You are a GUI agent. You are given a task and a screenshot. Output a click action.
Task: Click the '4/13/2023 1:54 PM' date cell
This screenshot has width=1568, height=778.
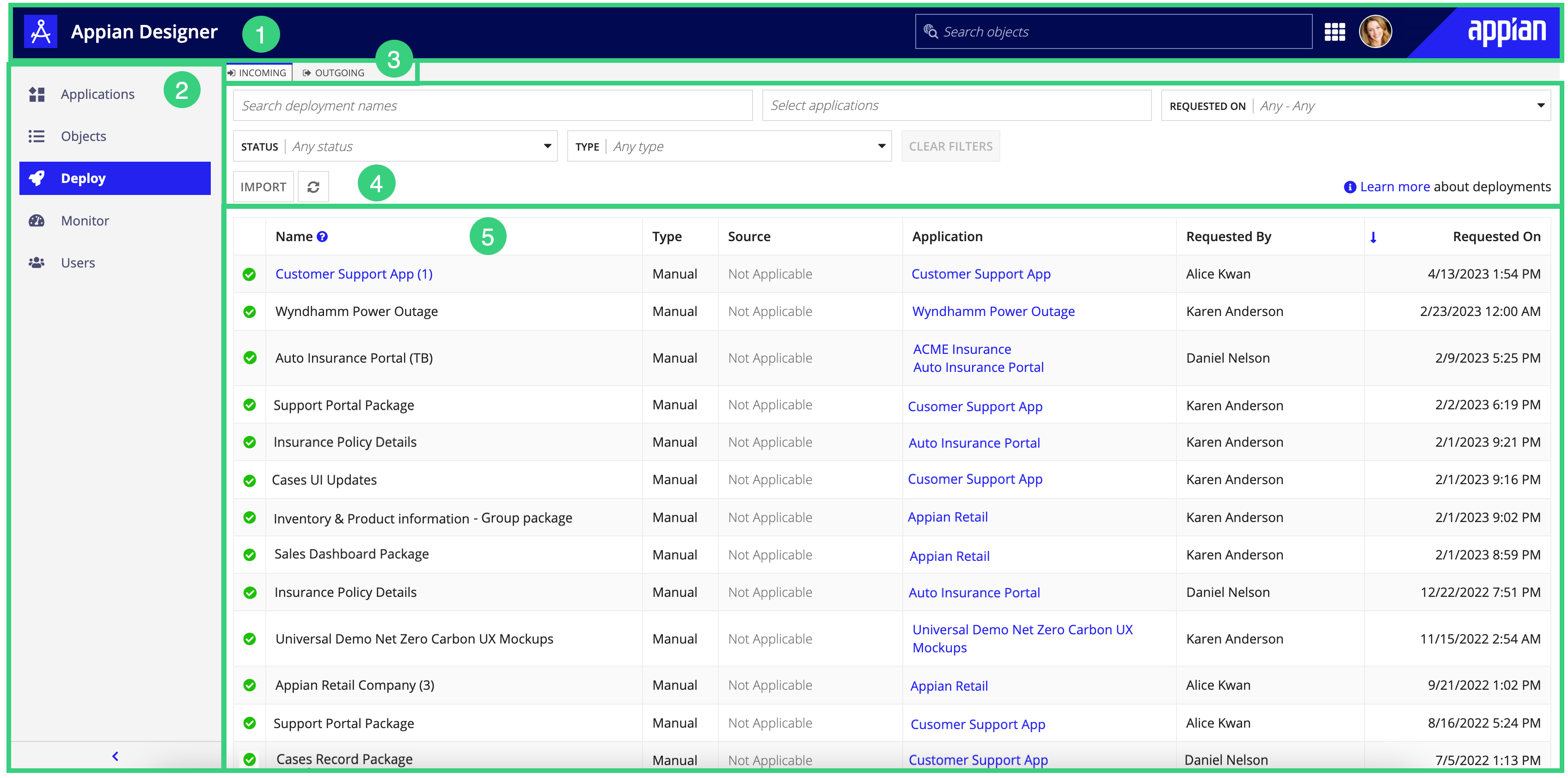click(1484, 274)
